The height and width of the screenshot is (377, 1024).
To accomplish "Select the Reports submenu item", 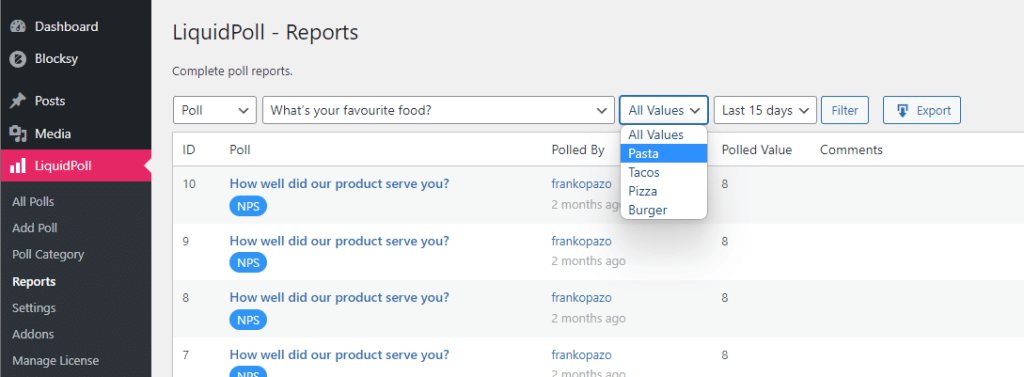I will [x=34, y=282].
